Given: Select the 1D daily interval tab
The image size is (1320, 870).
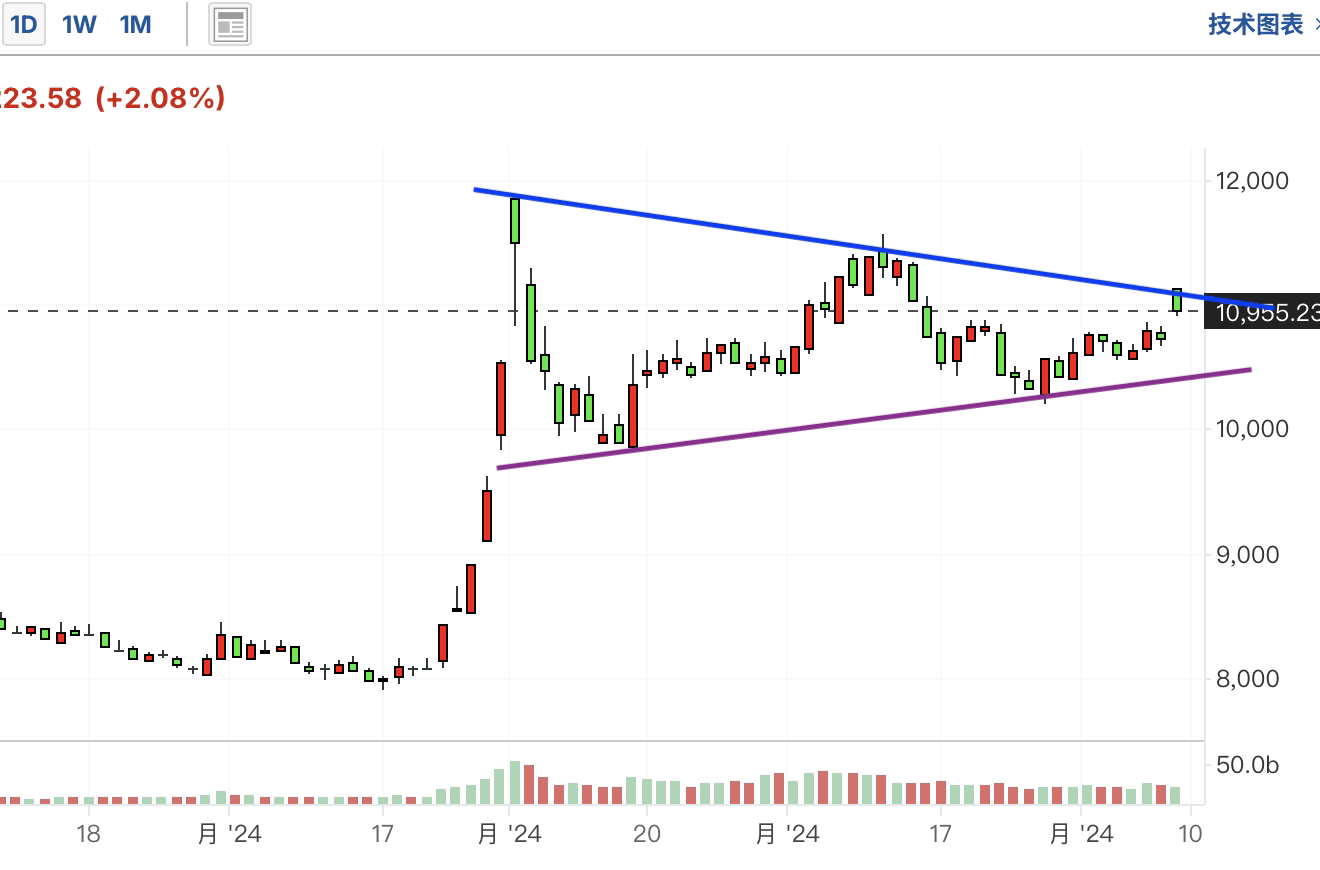Looking at the screenshot, I should point(22,24).
